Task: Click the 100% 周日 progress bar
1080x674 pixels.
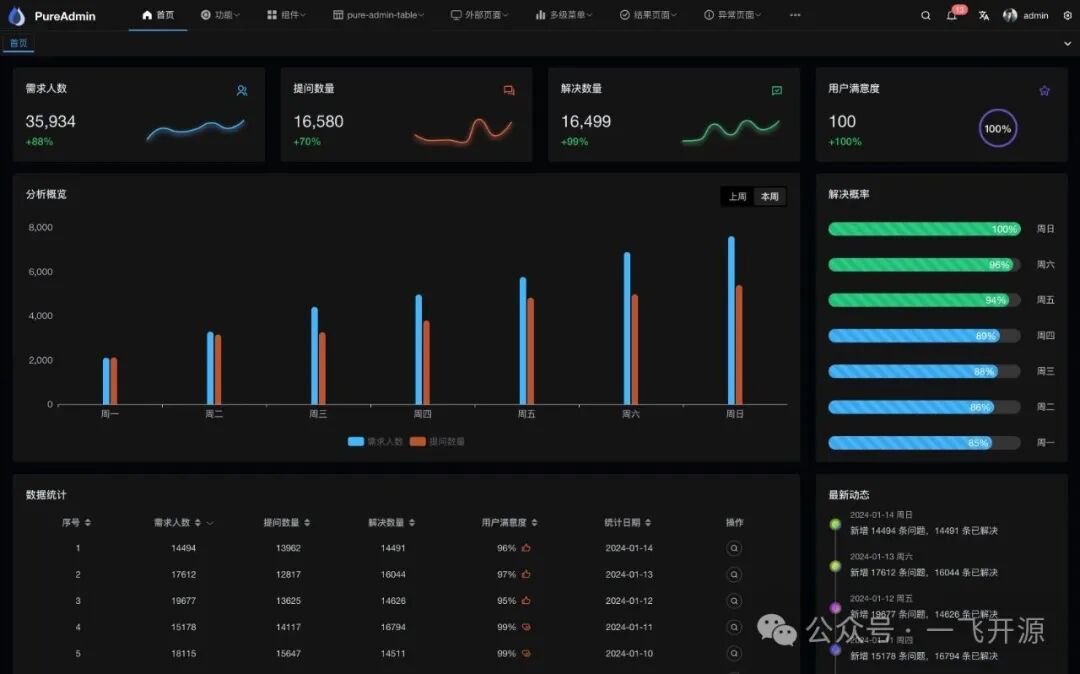Action: pyautogui.click(x=924, y=229)
